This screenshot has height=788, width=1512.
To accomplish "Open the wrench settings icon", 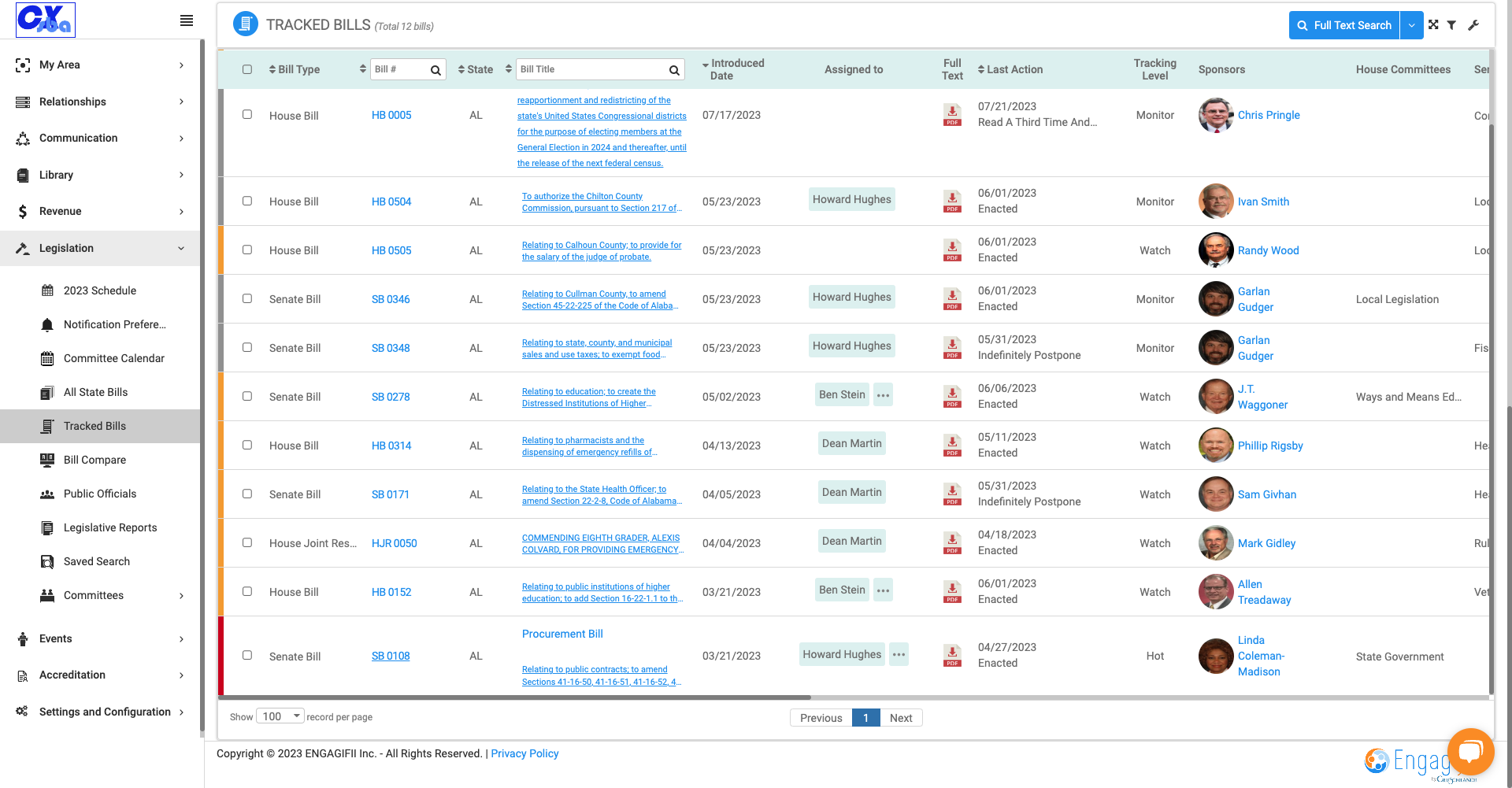I will 1473,25.
